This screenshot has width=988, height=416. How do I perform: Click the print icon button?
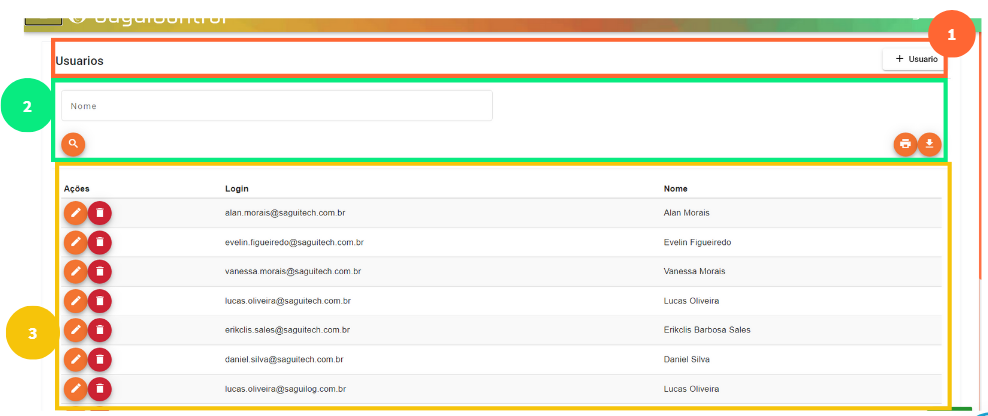(905, 144)
